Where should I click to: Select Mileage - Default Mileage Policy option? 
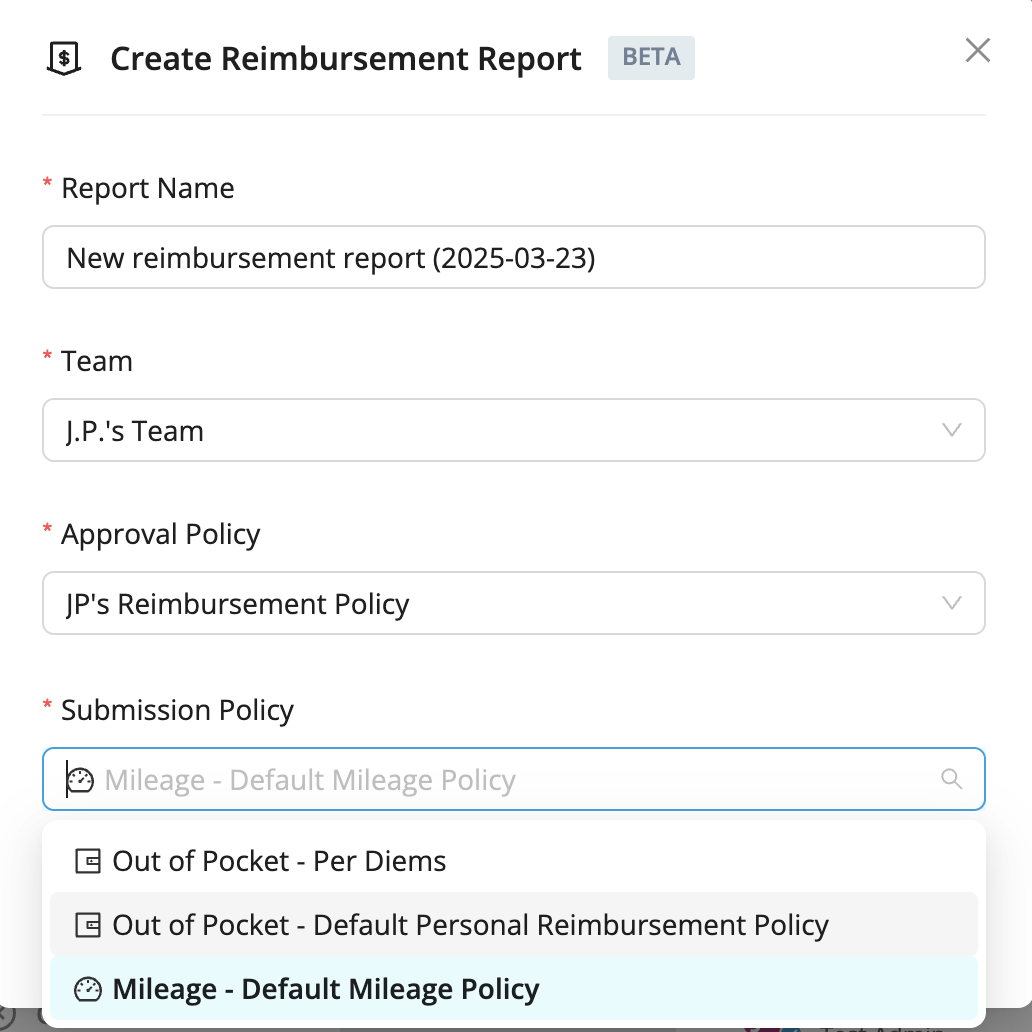513,989
